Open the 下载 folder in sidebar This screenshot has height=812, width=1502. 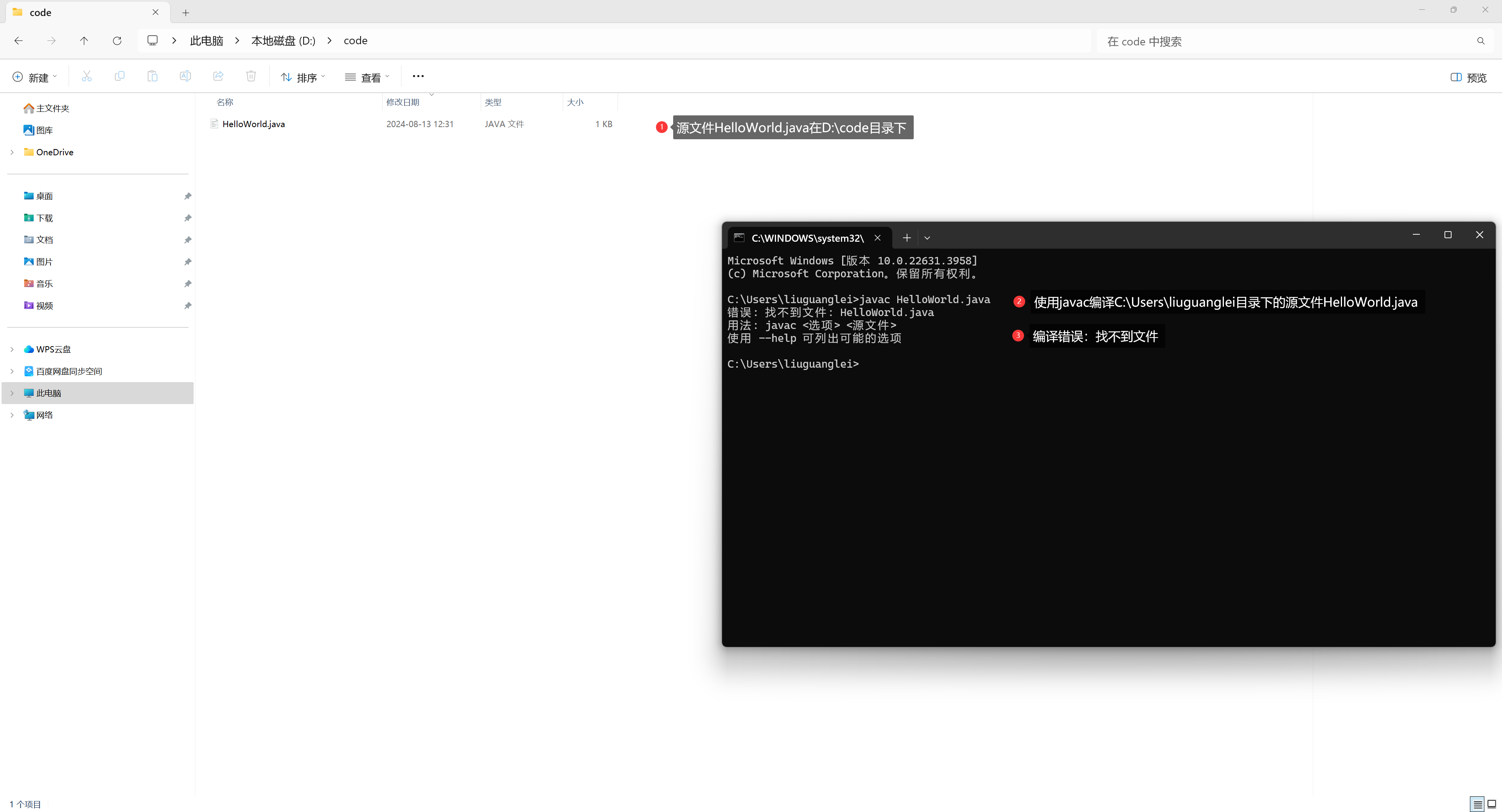coord(44,218)
